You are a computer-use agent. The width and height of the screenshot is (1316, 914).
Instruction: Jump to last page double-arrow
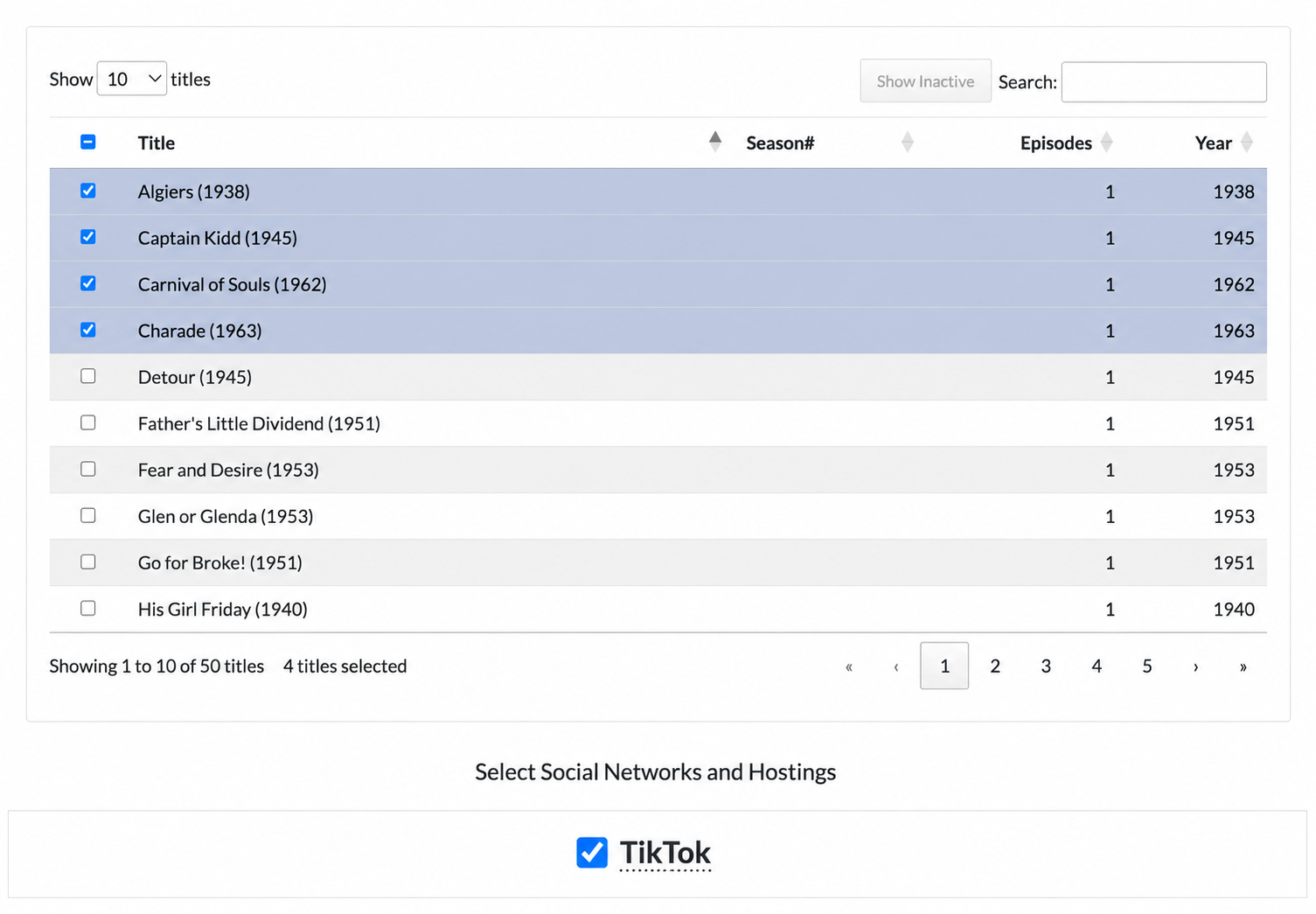[x=1243, y=666]
